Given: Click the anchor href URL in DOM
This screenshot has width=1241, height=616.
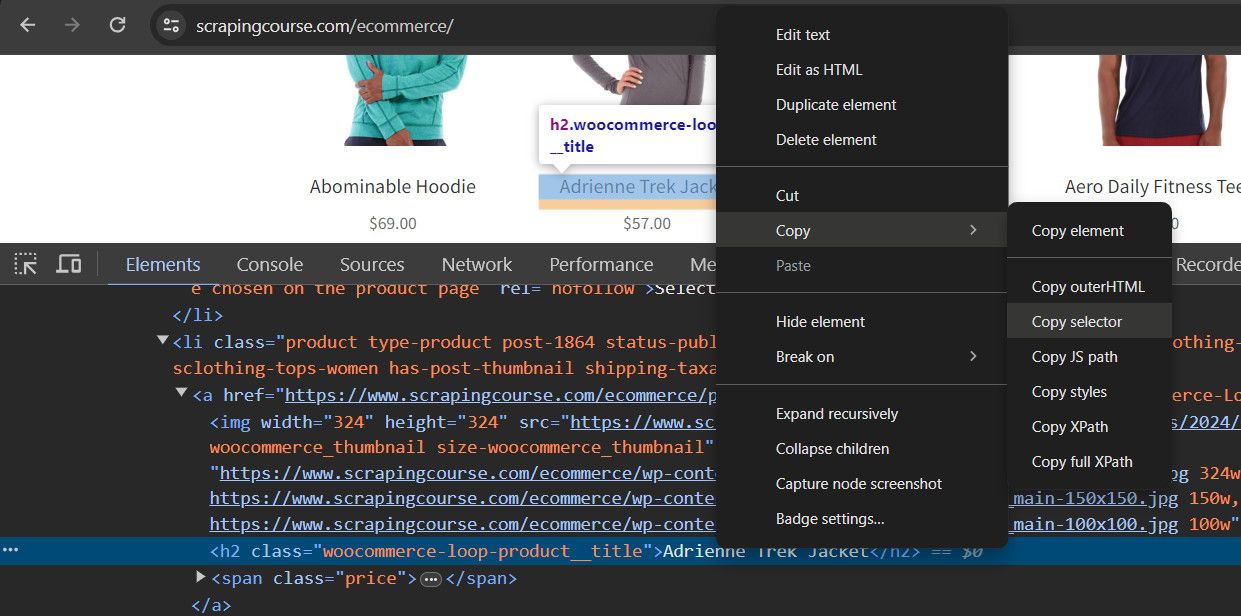Looking at the screenshot, I should 500,395.
